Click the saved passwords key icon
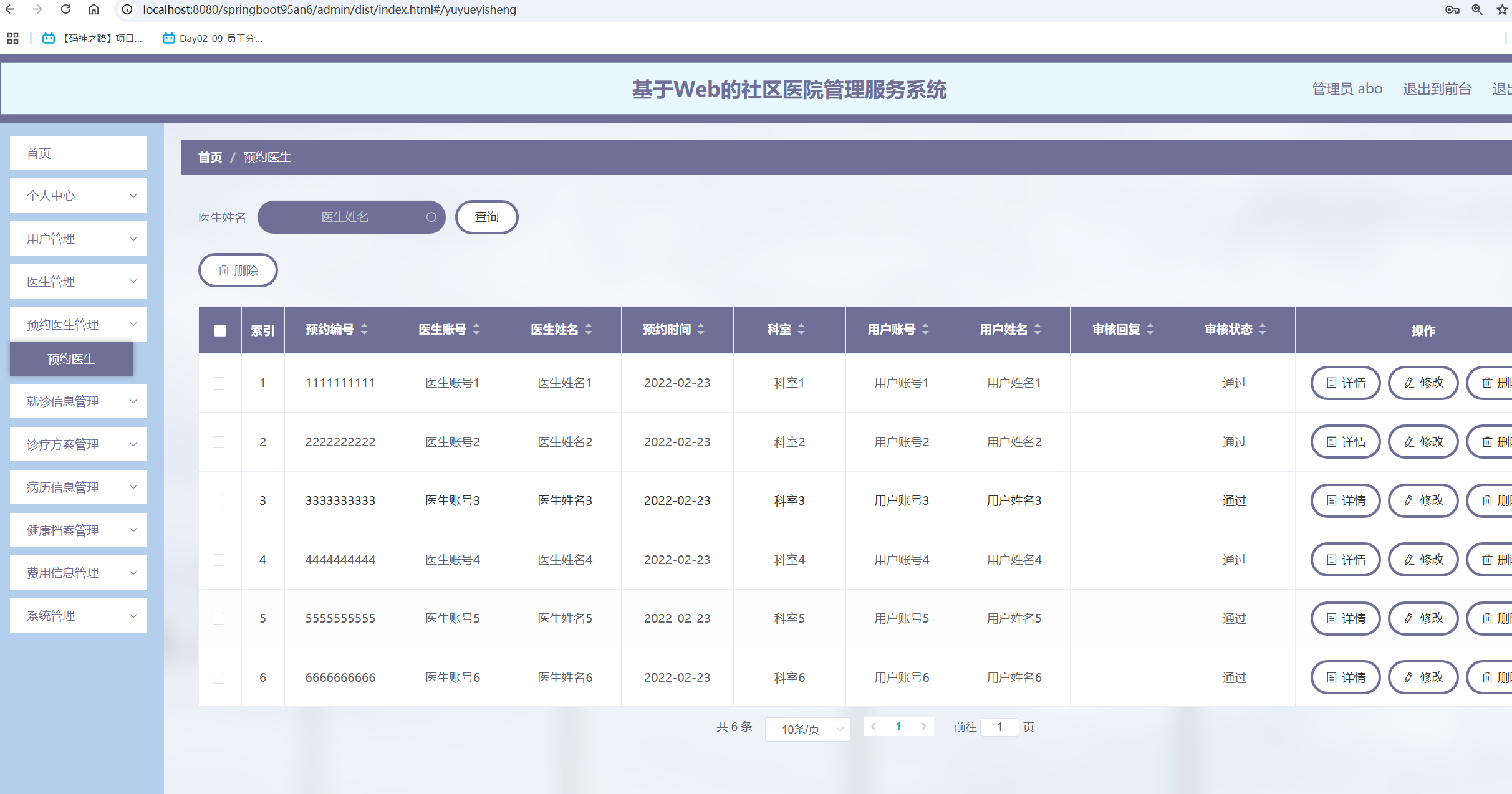Screen dimensions: 1512x794 (1452, 9)
